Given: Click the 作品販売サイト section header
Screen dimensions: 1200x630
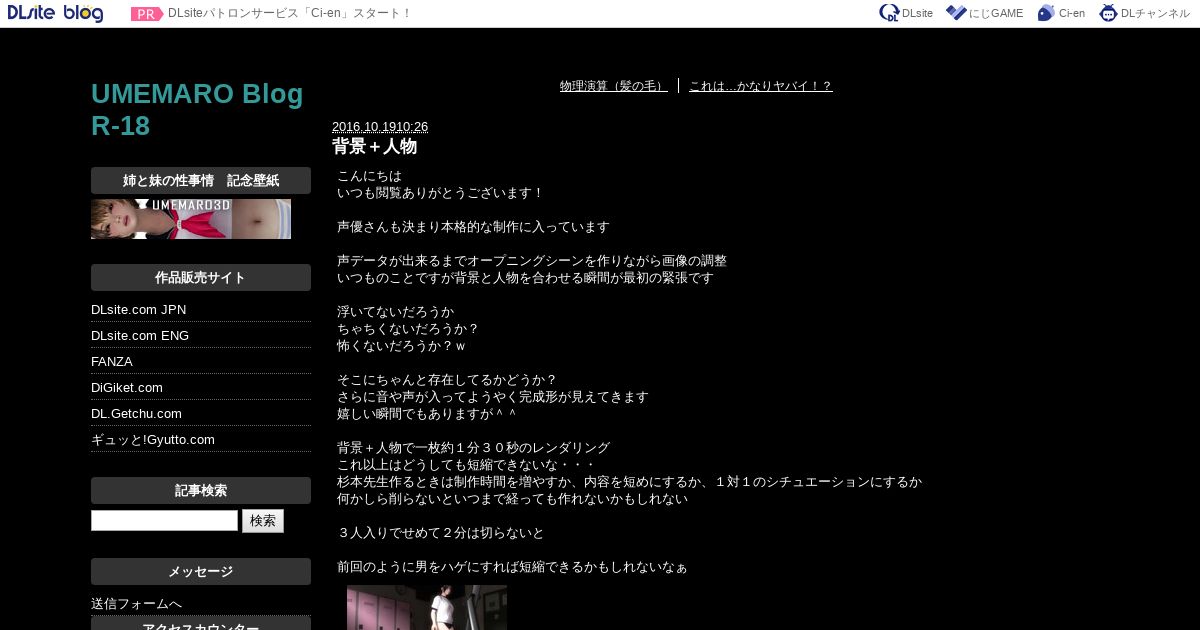Looking at the screenshot, I should [201, 278].
